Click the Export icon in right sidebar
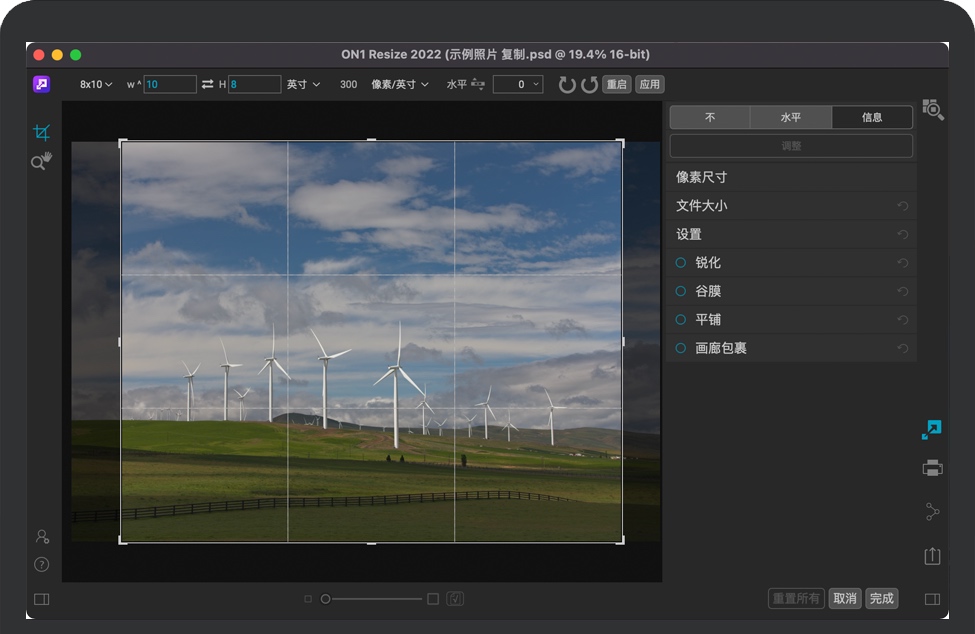975x634 pixels. point(932,556)
